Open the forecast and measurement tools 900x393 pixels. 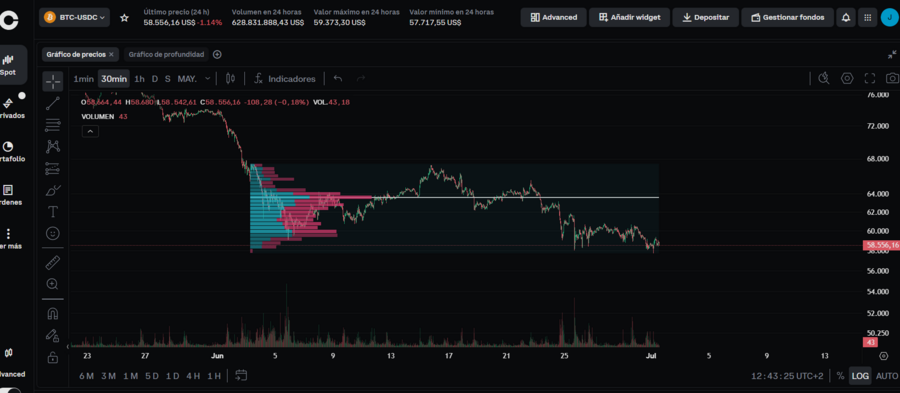[x=53, y=168]
